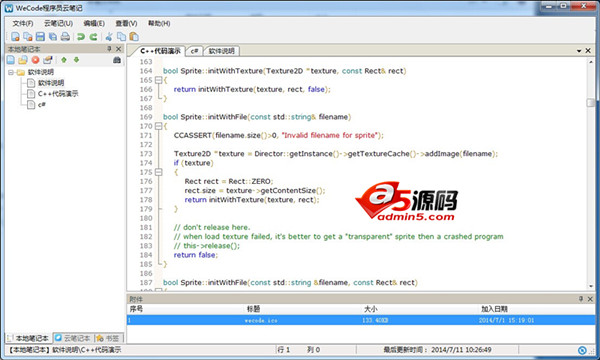The height and width of the screenshot is (360, 600).
Task: Create new page in 本地笔记本 panel toolbar
Action: pos(11,60)
